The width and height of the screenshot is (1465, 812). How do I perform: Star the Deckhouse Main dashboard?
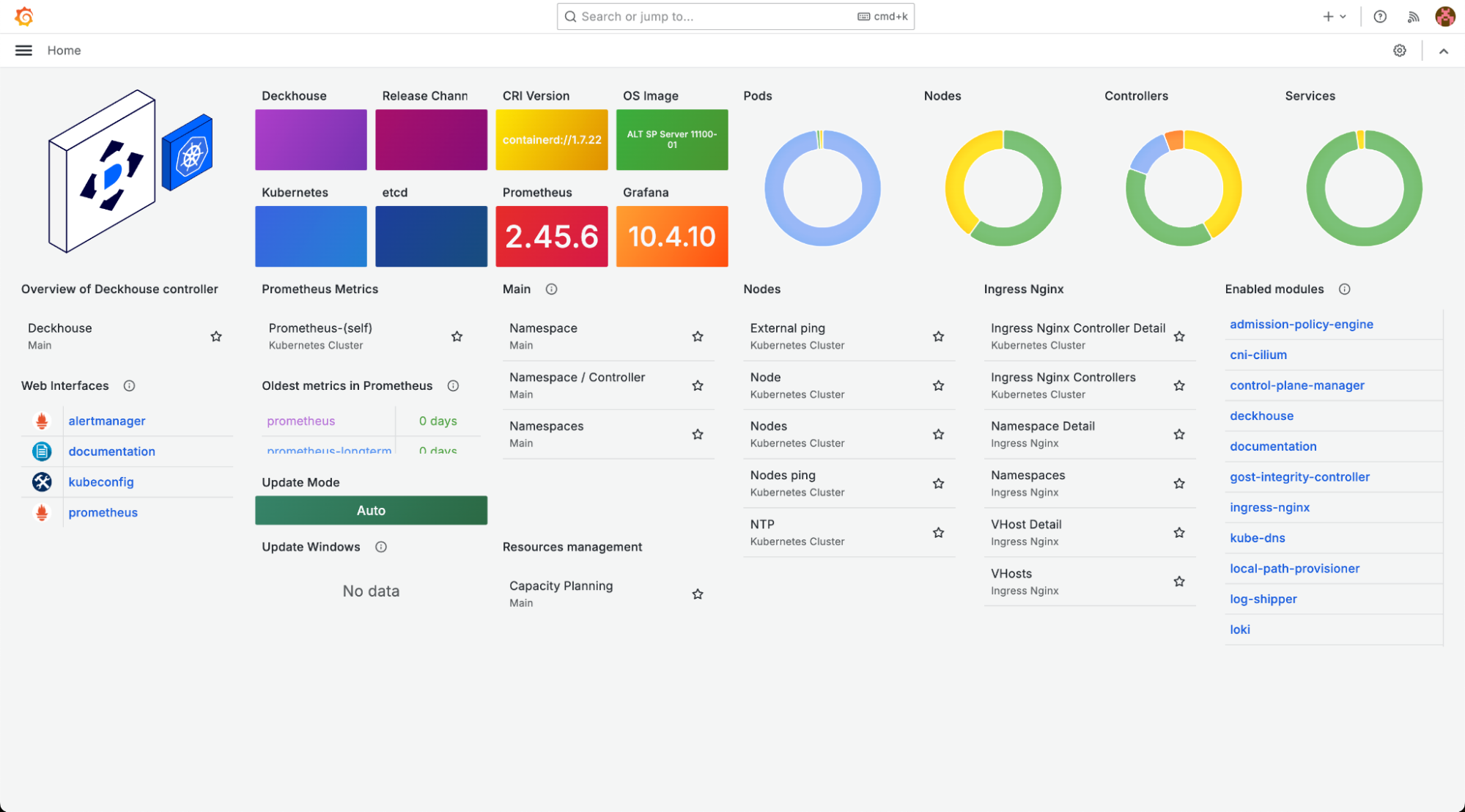(216, 336)
